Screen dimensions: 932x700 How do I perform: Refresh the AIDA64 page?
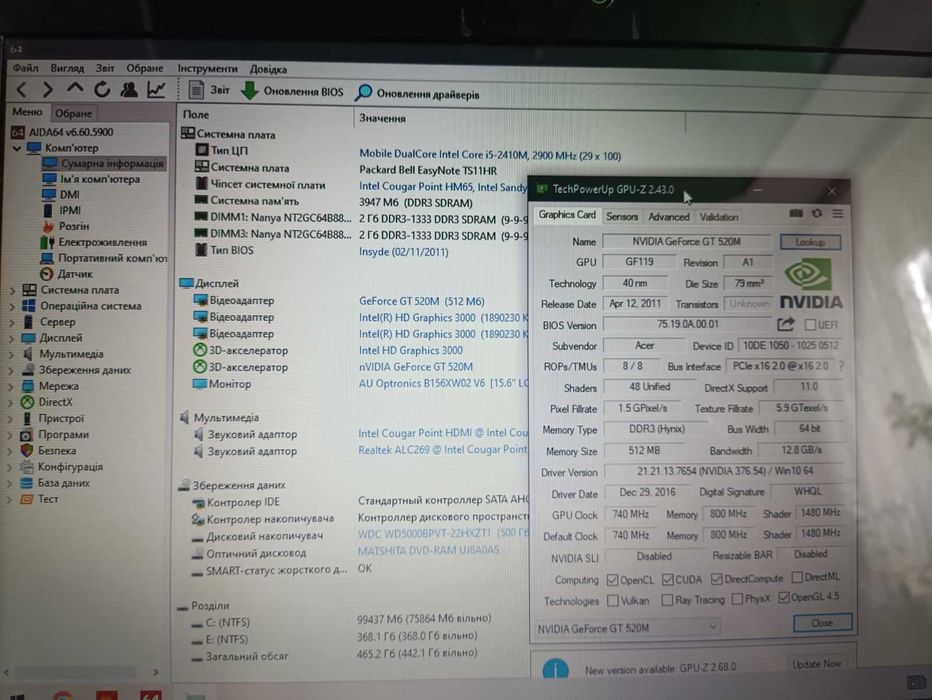coord(102,90)
